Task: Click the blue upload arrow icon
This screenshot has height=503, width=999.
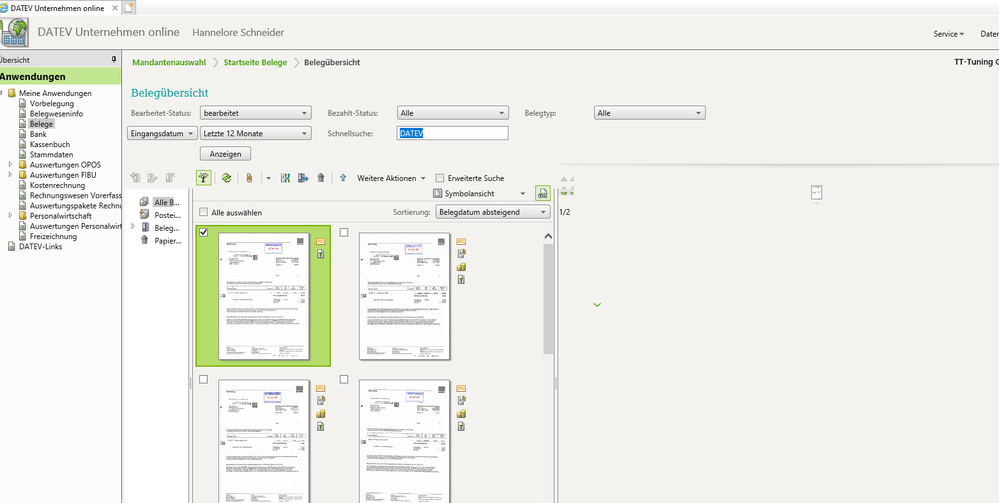Action: [x=343, y=179]
